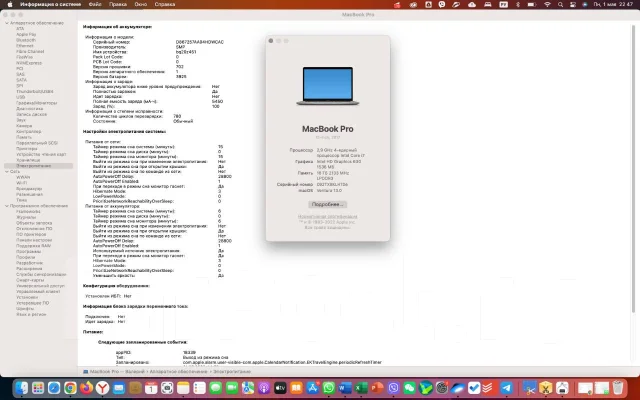The width and height of the screenshot is (640, 400).
Task: Open PowerPoint in the Dock
Action: [377, 387]
